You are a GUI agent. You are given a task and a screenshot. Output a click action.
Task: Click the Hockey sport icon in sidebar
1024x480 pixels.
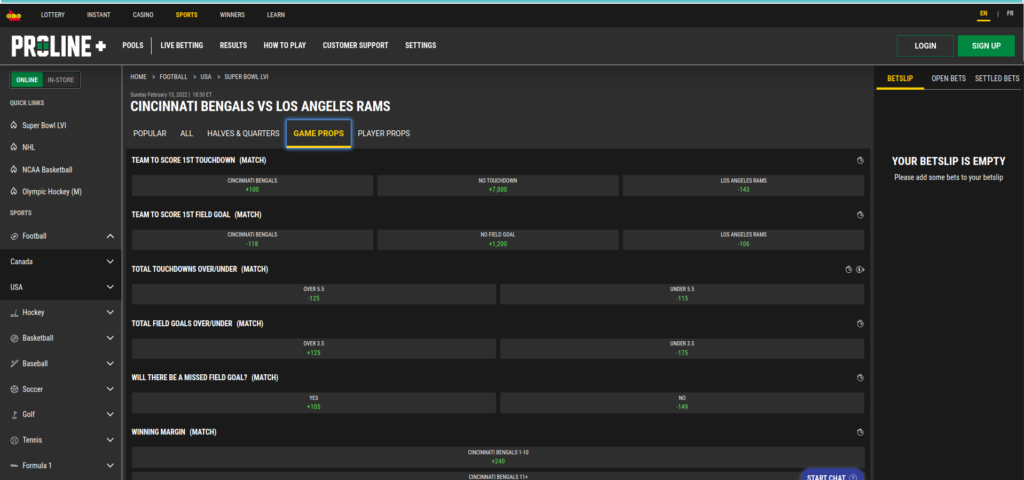[x=13, y=312]
